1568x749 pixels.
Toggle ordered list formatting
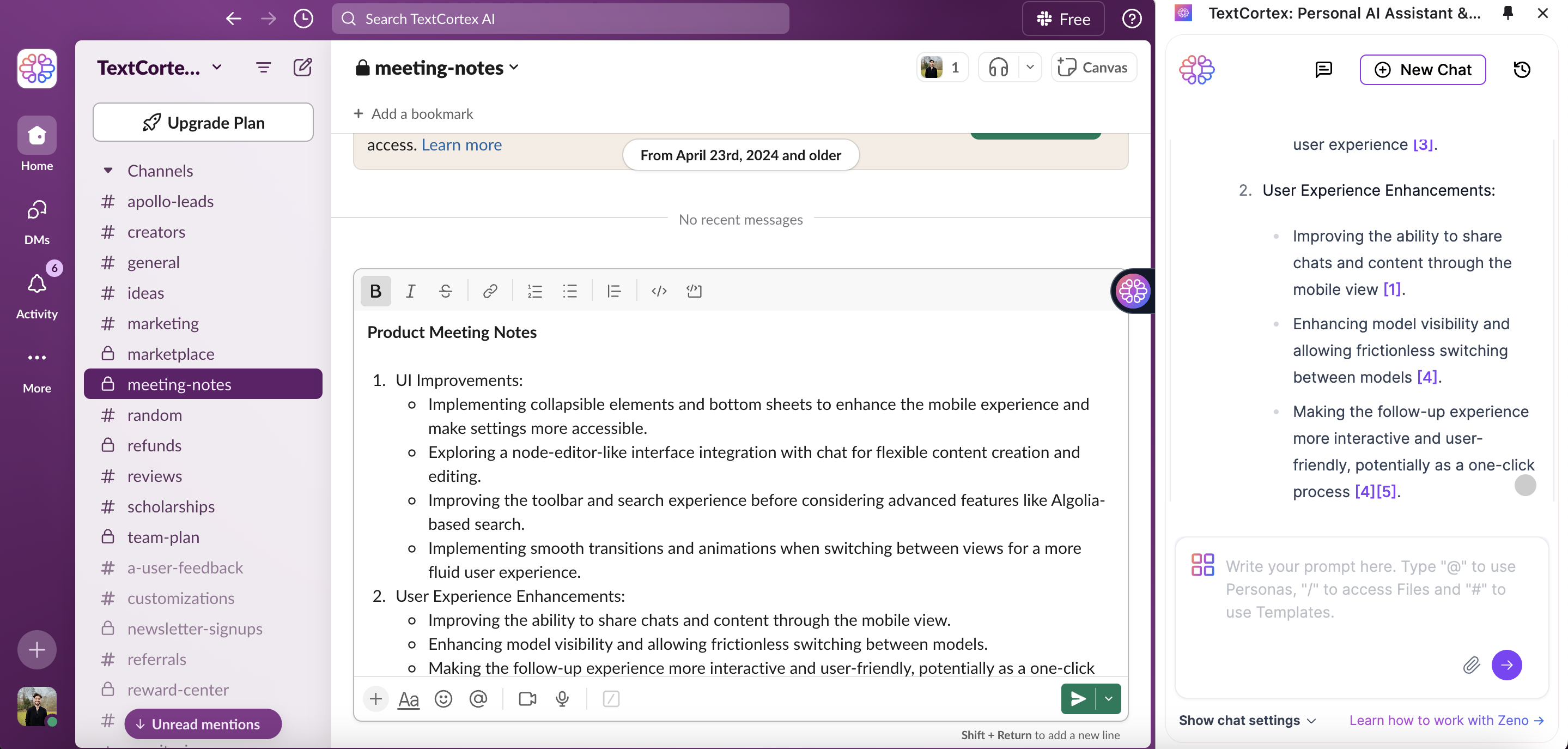tap(534, 291)
